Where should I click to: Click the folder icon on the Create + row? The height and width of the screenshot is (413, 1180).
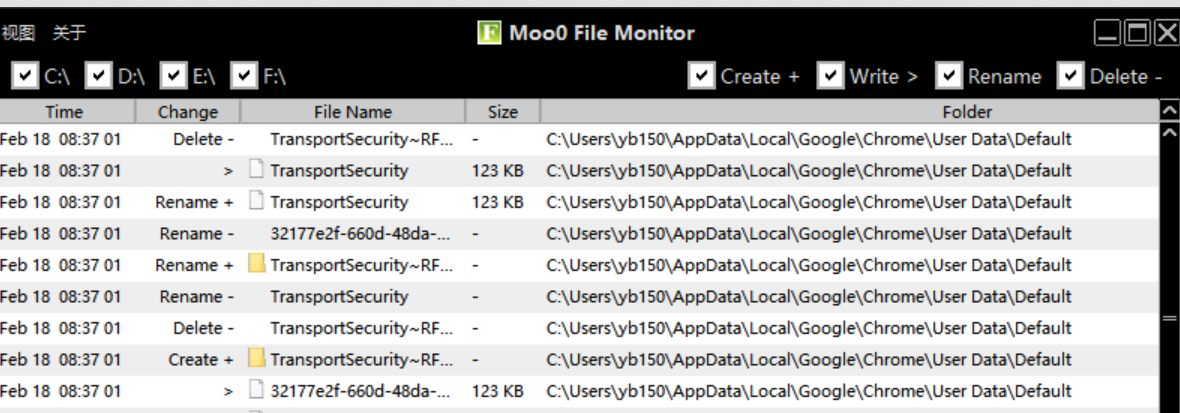click(256, 359)
